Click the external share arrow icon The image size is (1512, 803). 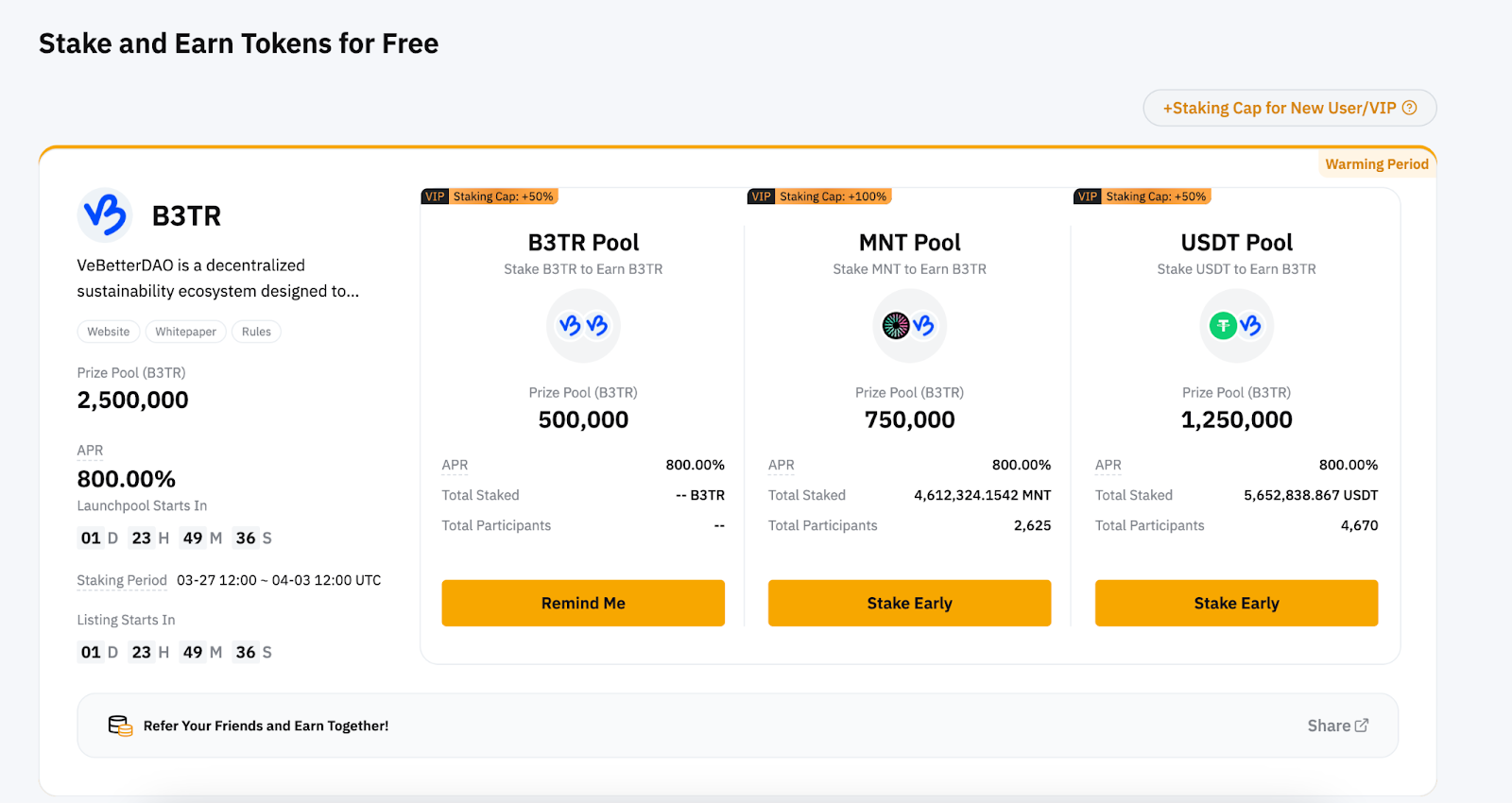[1362, 726]
